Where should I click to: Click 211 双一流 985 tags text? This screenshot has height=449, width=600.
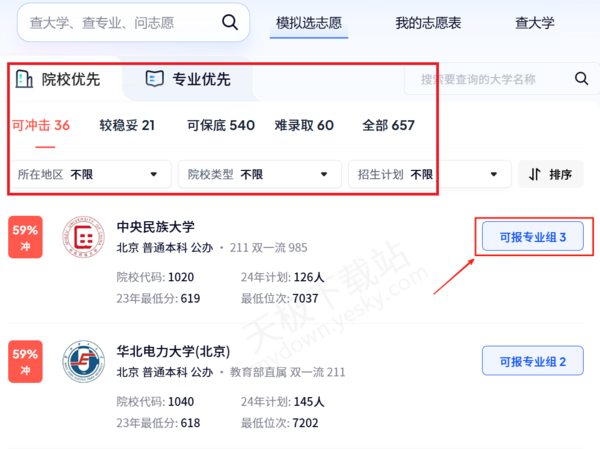(268, 248)
